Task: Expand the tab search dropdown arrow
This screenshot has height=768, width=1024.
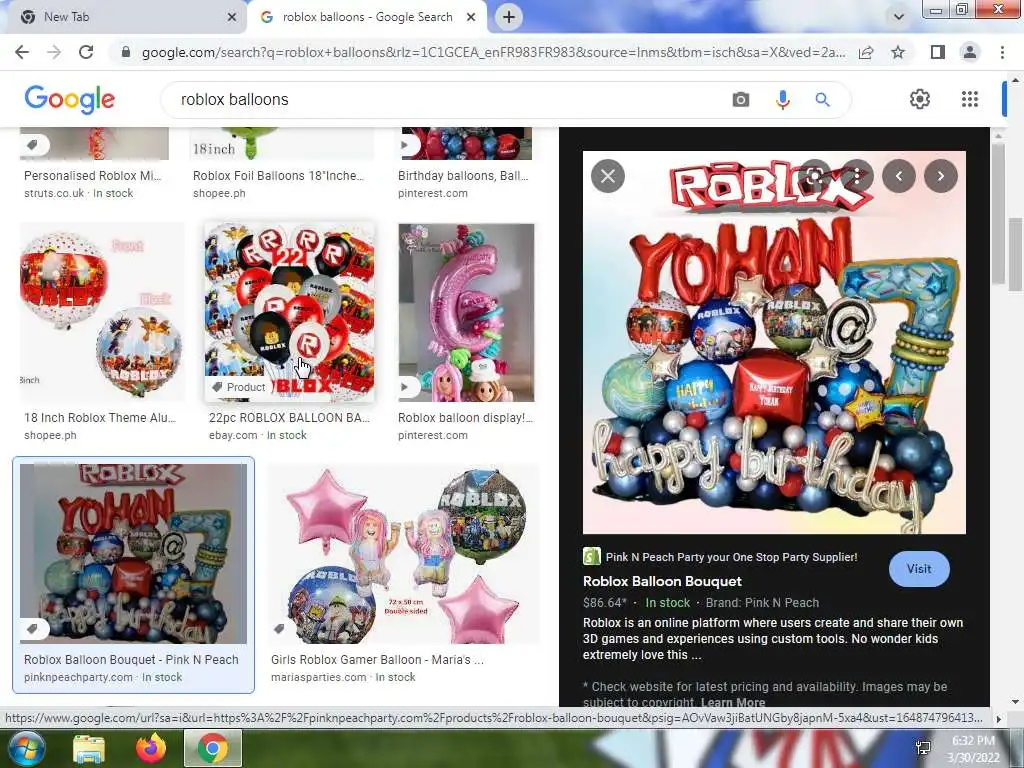Action: tap(899, 17)
